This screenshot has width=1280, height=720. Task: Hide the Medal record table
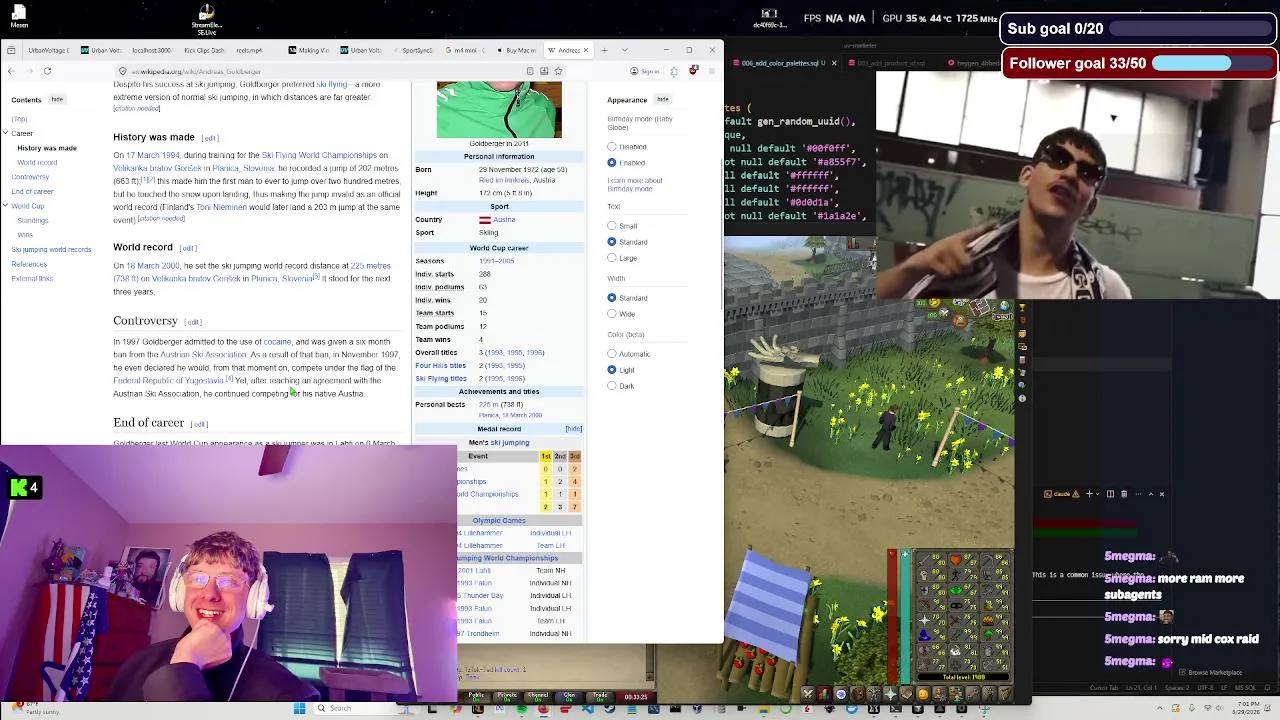[x=573, y=429]
